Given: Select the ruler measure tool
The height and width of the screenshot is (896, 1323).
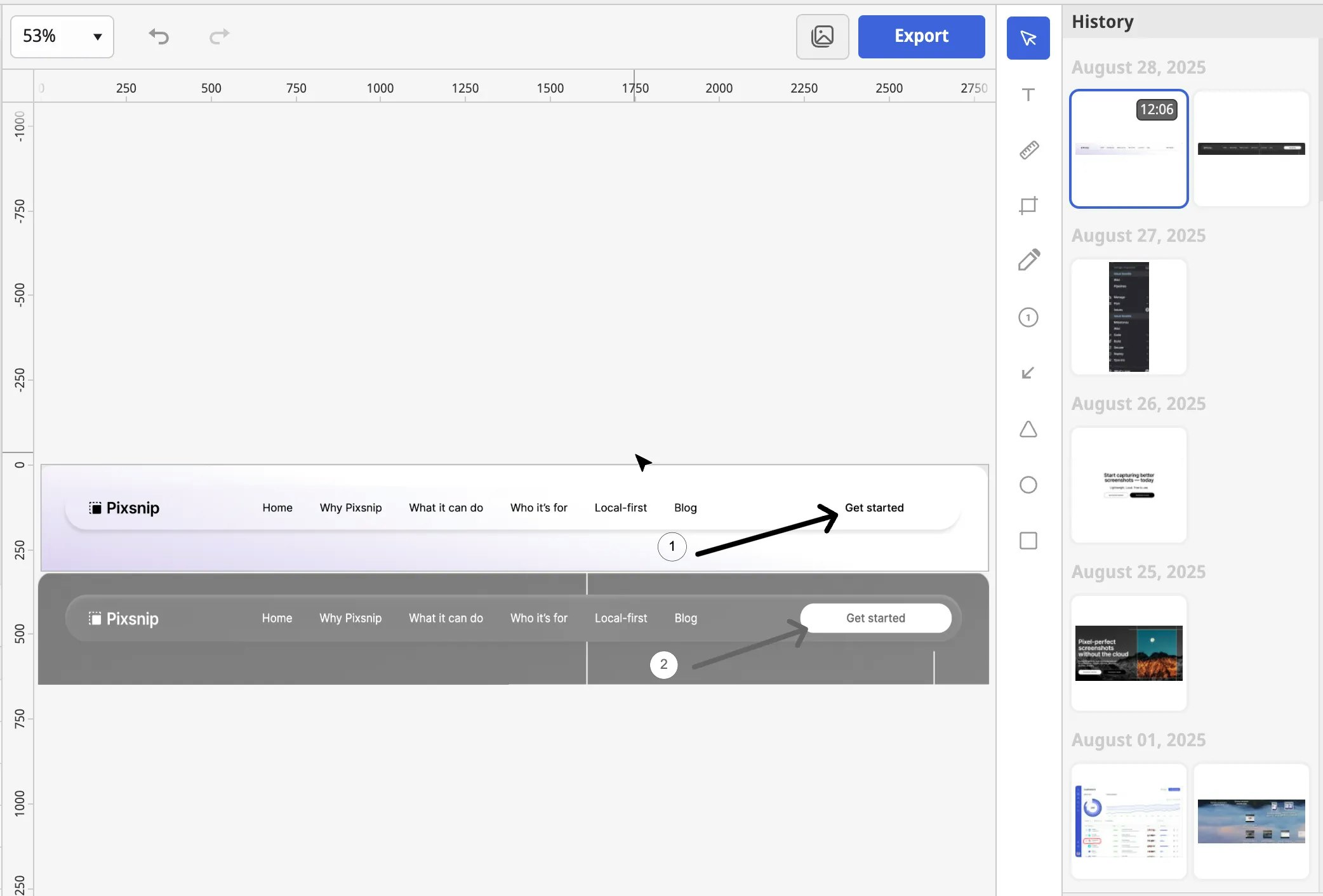Looking at the screenshot, I should coord(1028,150).
